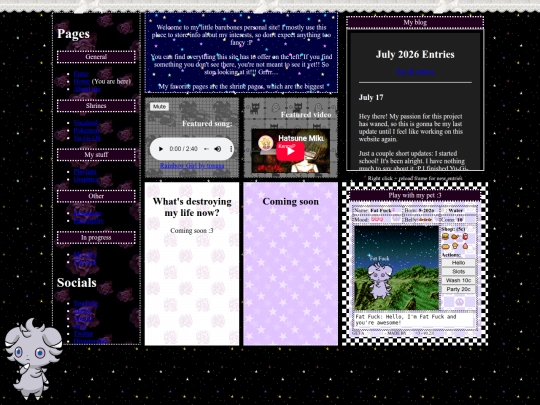Open the Home link in General
Image resolution: width=540 pixels, height=405 pixels.
pos(82,81)
